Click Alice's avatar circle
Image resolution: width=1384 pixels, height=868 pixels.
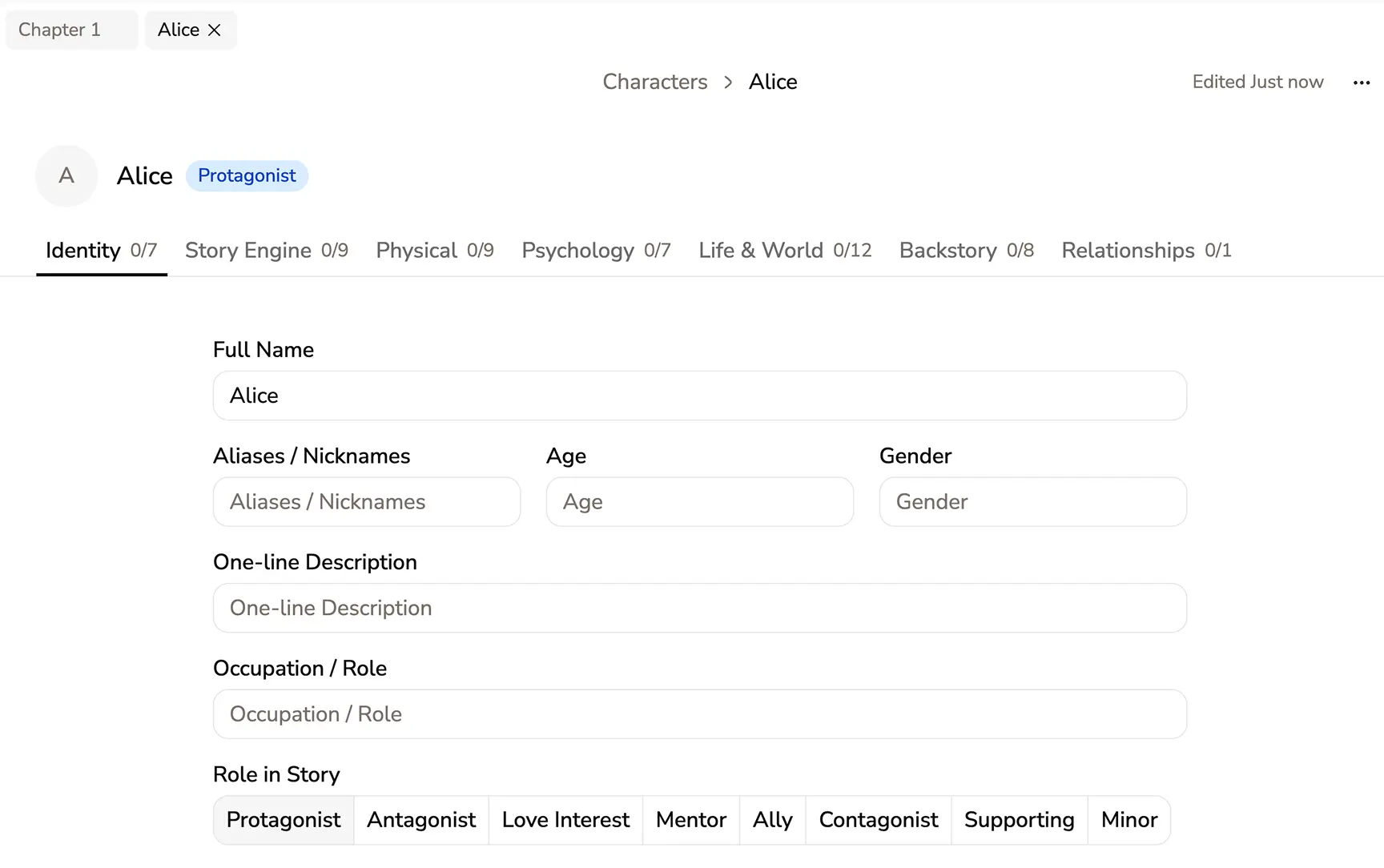[x=66, y=176]
